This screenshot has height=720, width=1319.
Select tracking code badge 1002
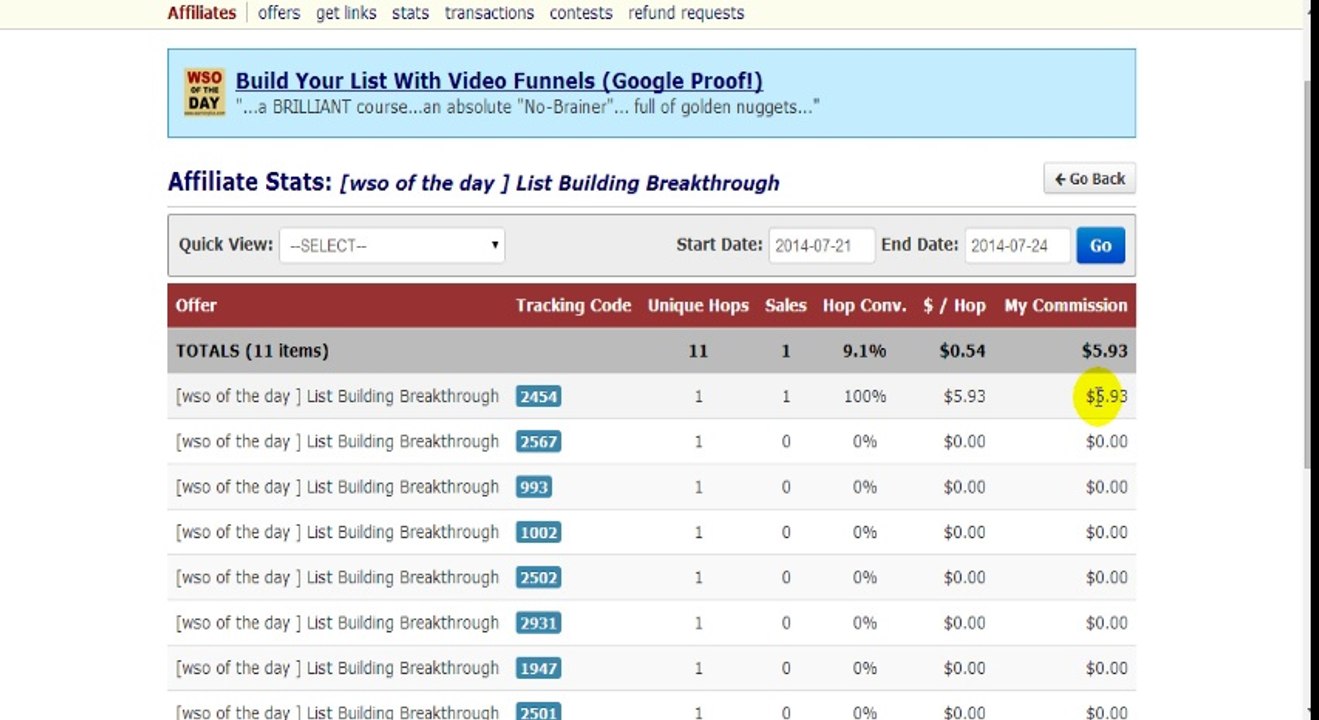[x=538, y=532]
